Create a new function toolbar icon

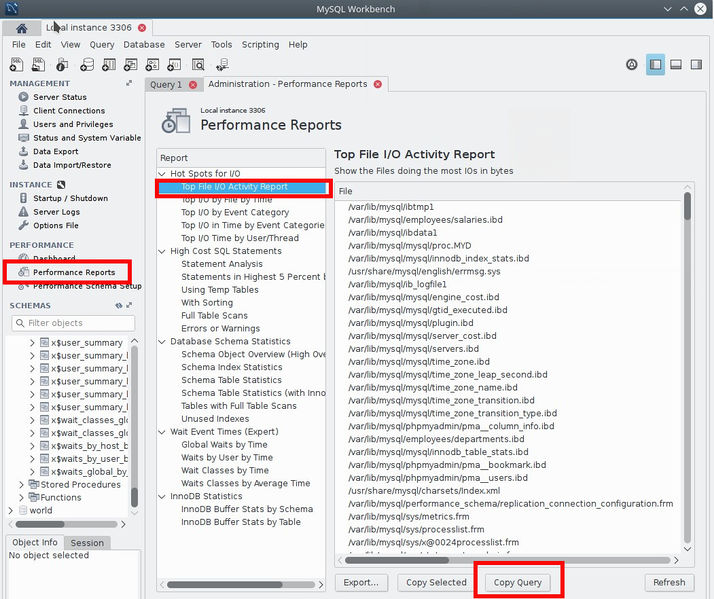pos(174,65)
